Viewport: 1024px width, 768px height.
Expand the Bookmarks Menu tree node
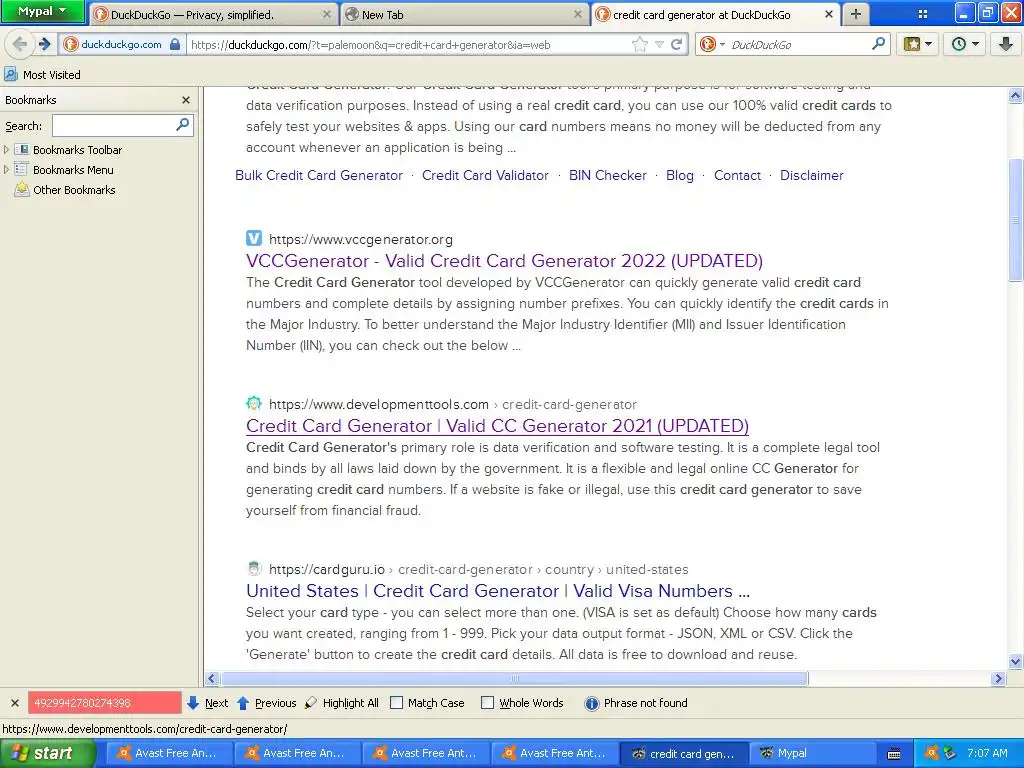7,170
